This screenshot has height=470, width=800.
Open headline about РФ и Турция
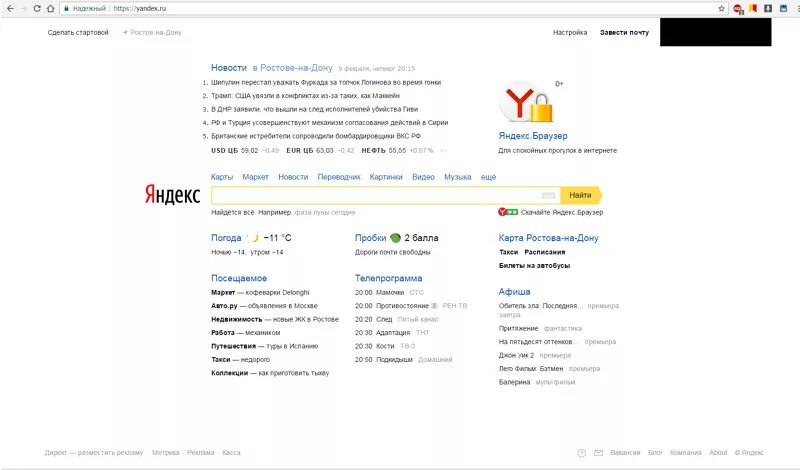click(330, 122)
